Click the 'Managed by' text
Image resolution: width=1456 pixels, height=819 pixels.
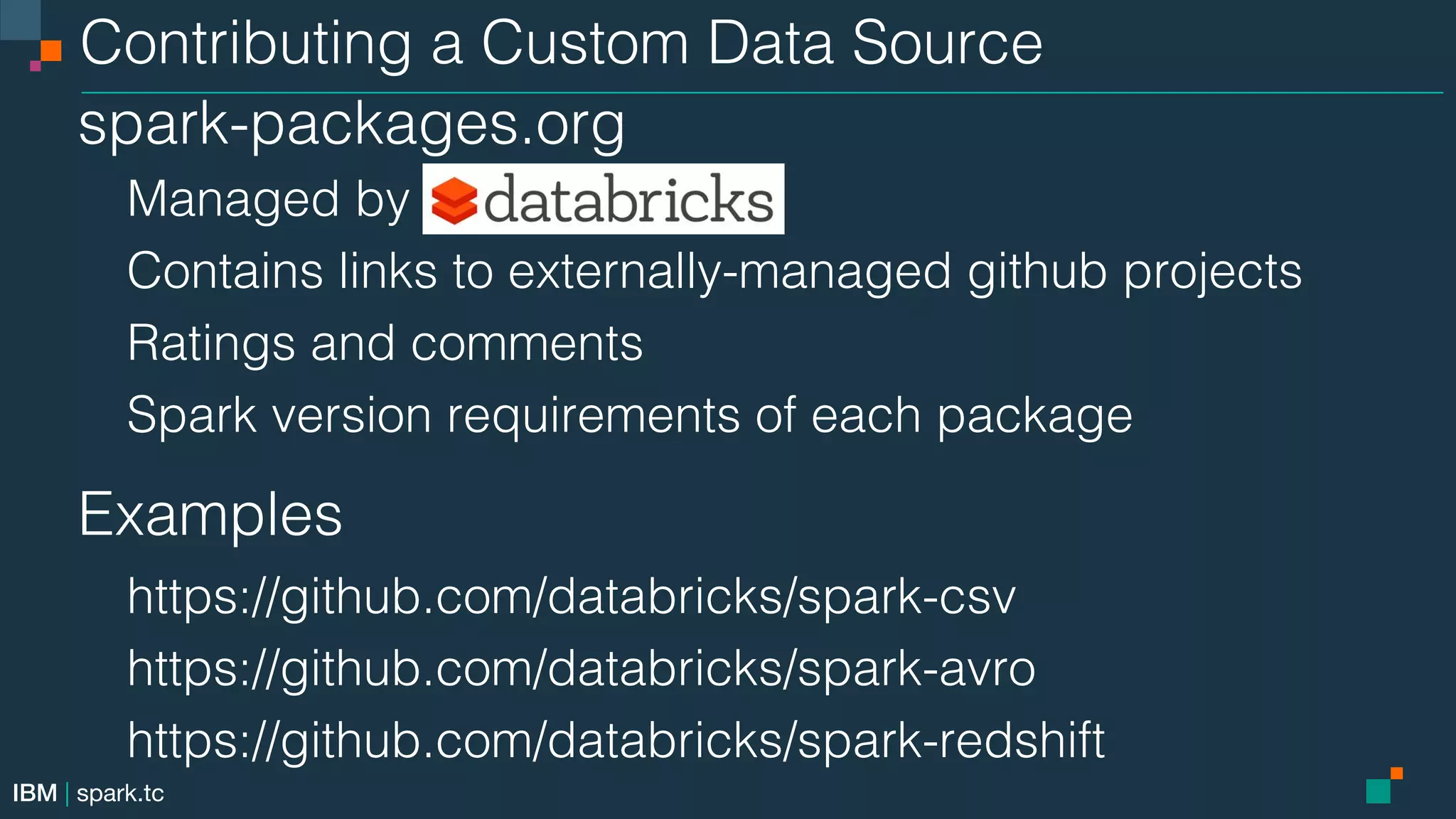coord(268,199)
